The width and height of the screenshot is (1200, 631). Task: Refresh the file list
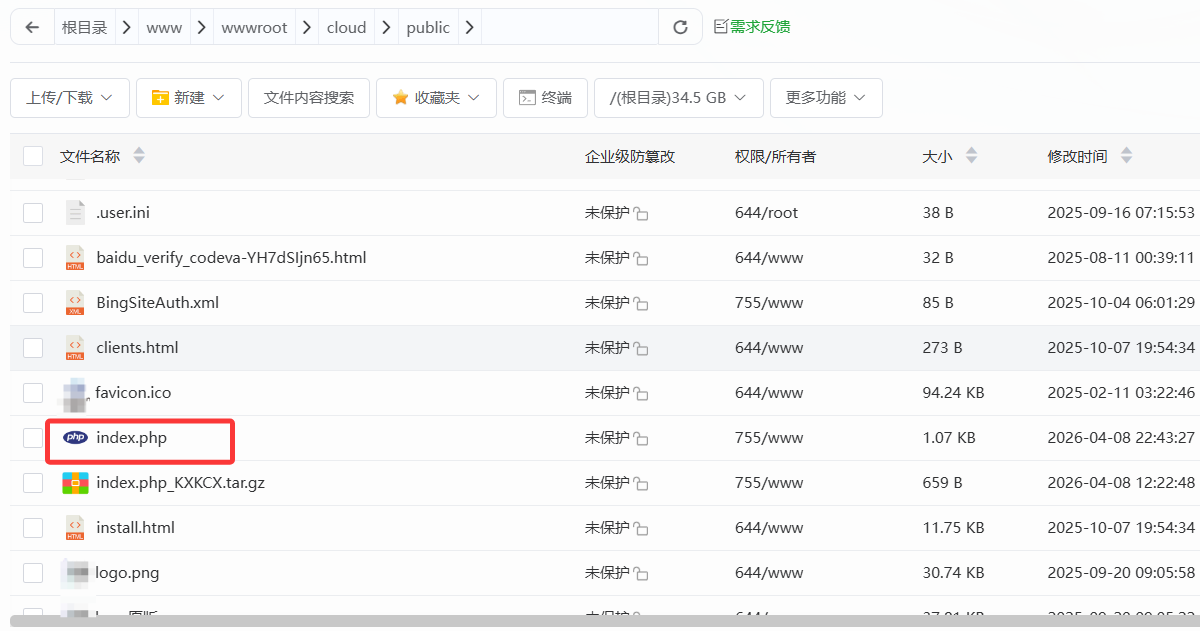(x=681, y=28)
